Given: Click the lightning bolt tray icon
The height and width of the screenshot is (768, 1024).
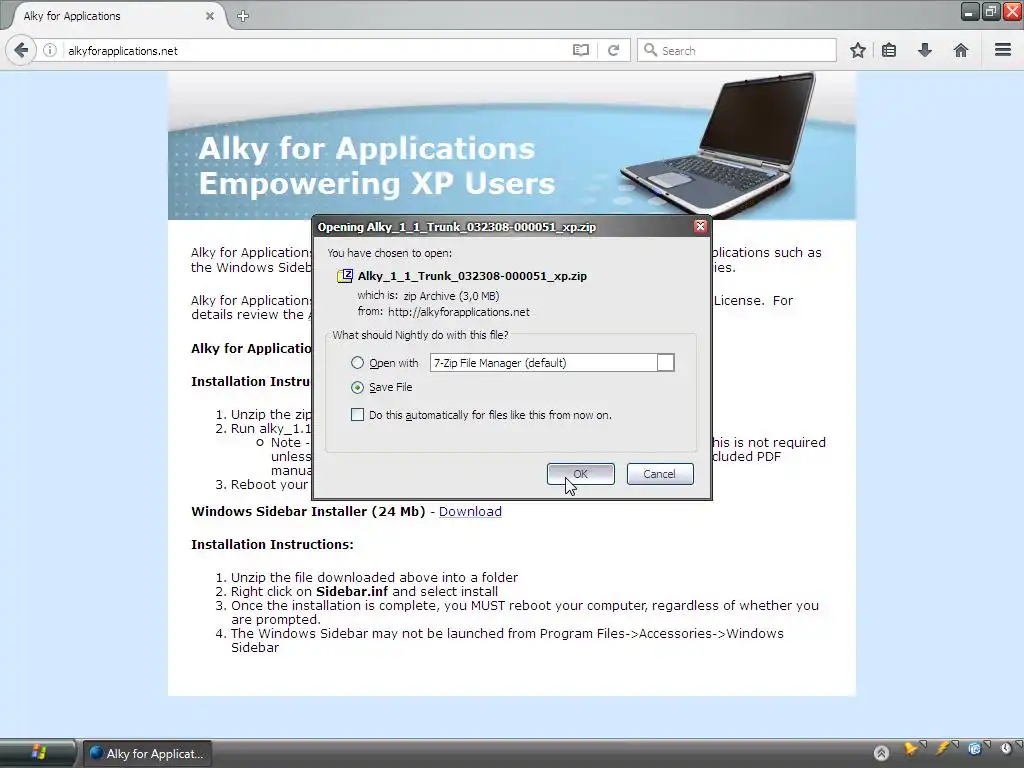Looking at the screenshot, I should coord(943,750).
